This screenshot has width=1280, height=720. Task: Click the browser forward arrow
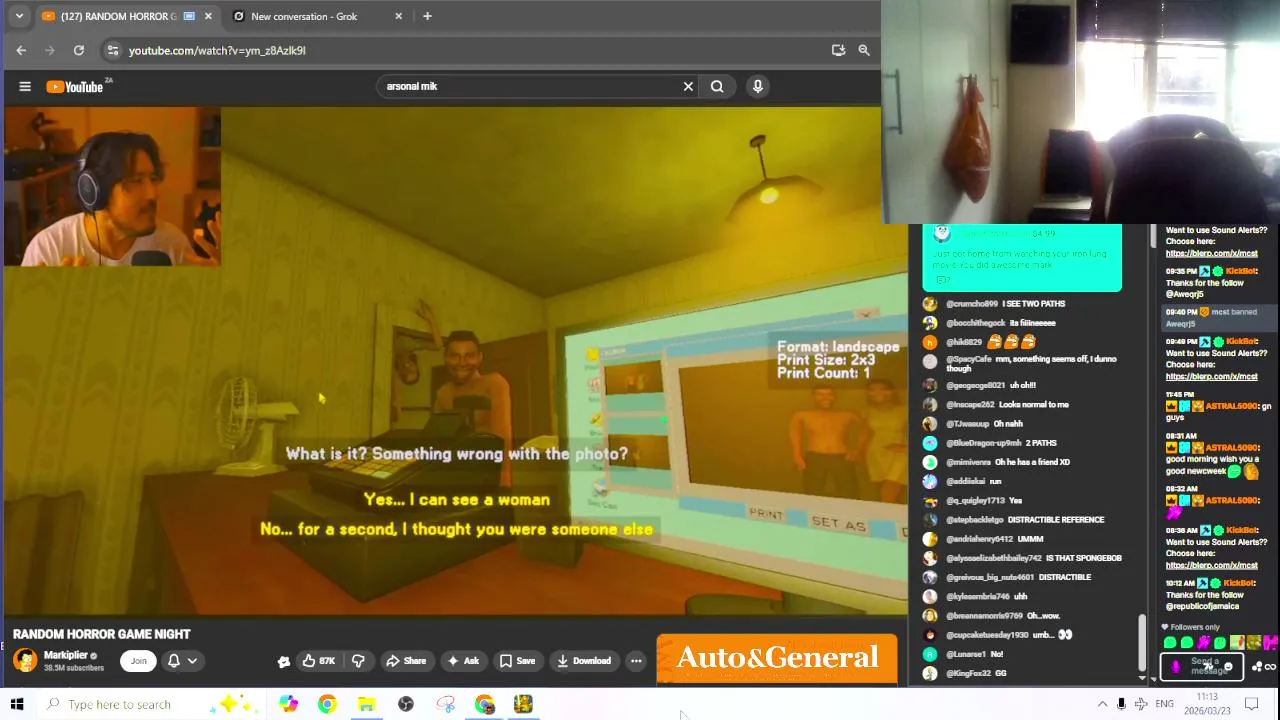click(50, 50)
